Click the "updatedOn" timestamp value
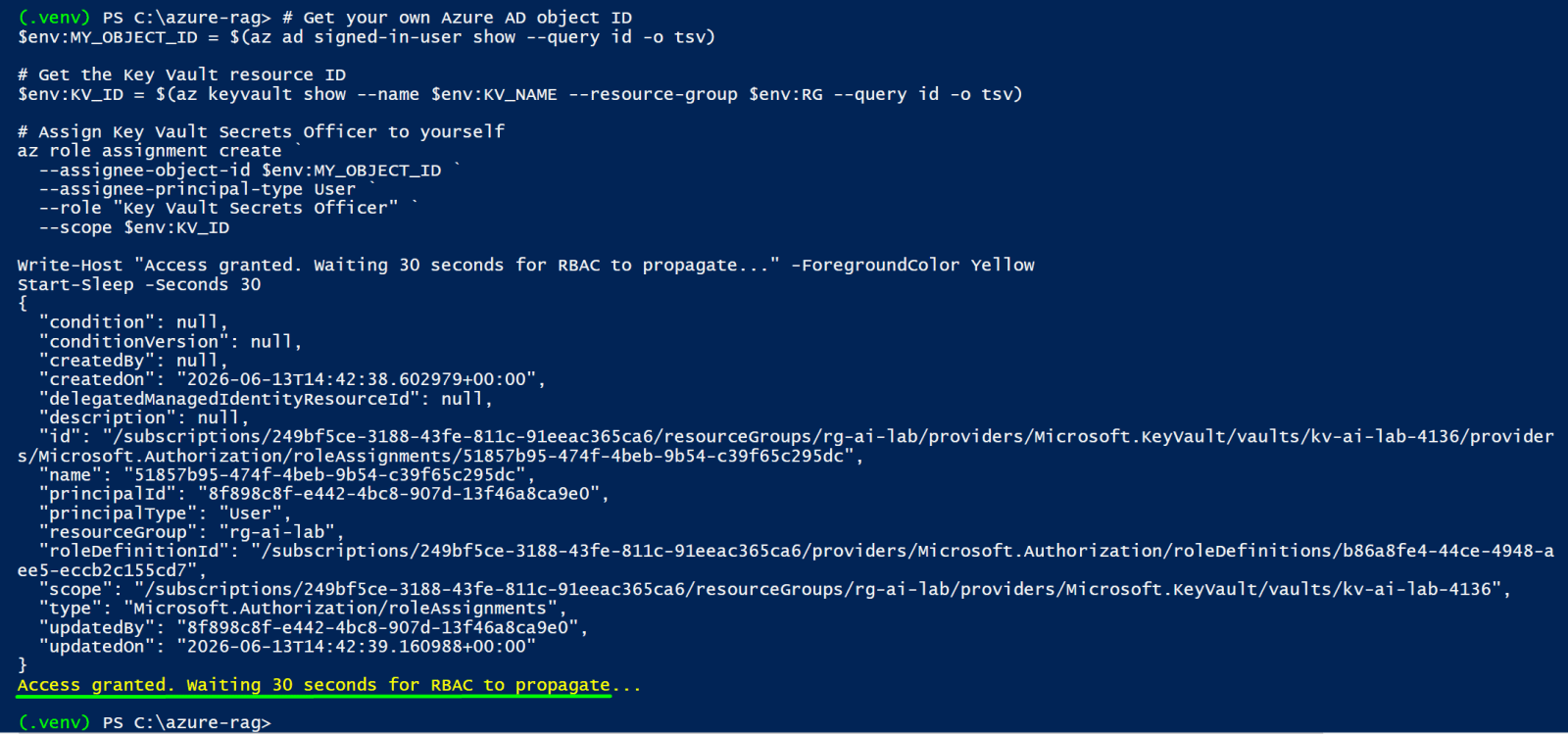 tap(357, 647)
